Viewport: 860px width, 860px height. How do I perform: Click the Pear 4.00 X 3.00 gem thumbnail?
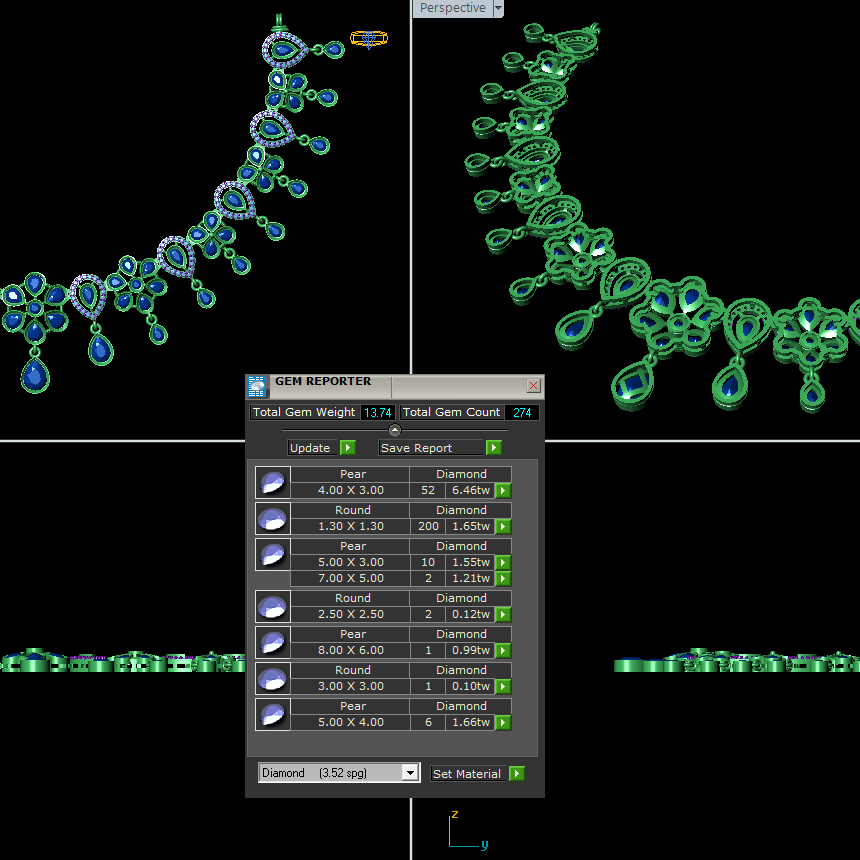(x=272, y=483)
